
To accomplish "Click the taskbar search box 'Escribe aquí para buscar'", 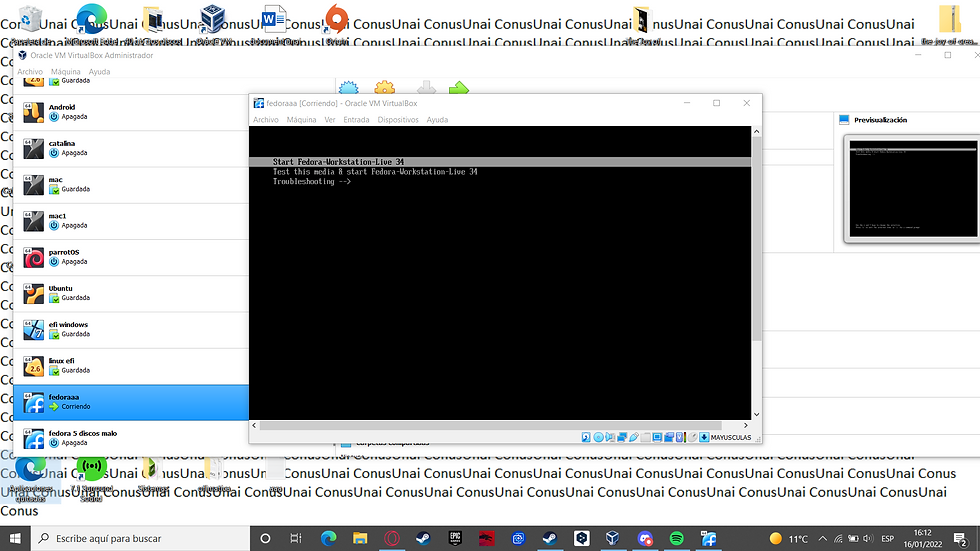I will (140, 538).
